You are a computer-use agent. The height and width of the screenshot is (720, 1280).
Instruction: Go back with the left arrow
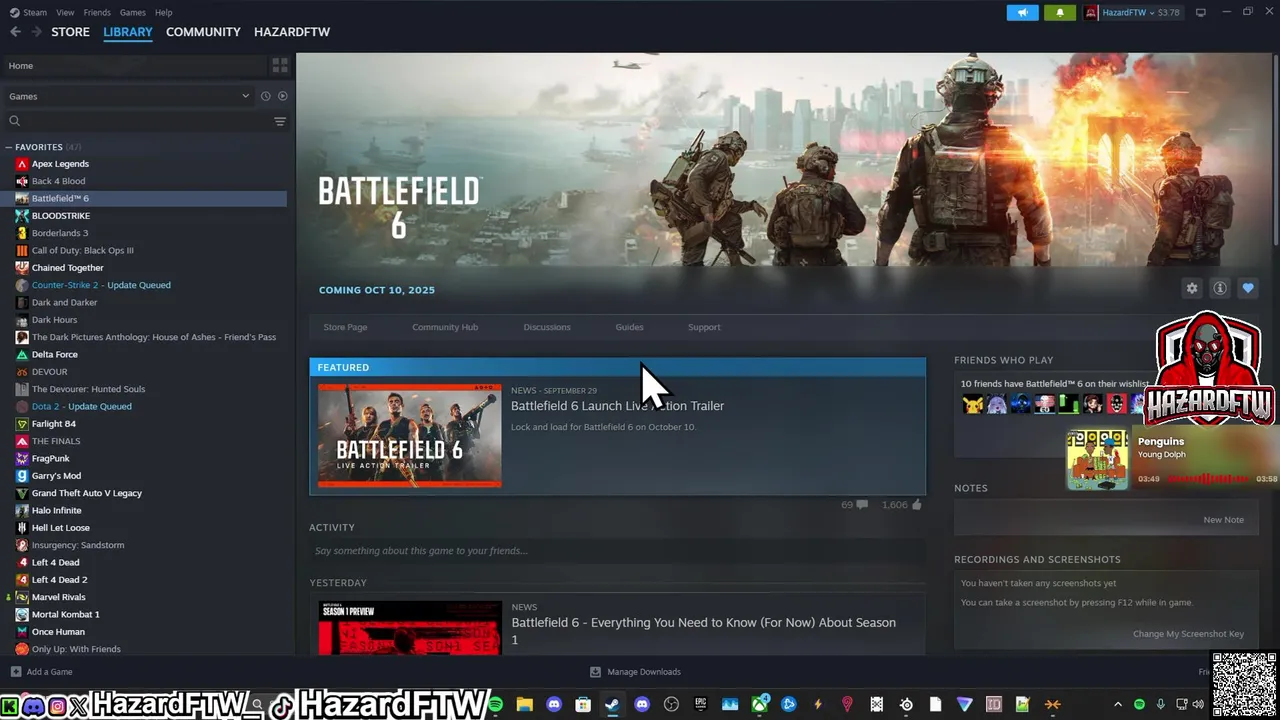tap(15, 32)
